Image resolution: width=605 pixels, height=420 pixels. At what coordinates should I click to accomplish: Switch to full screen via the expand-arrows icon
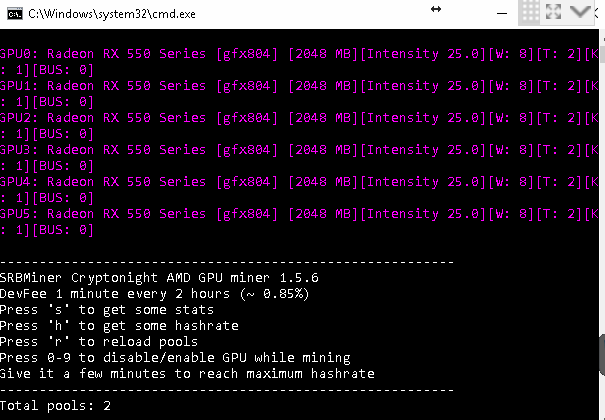pyautogui.click(x=553, y=12)
